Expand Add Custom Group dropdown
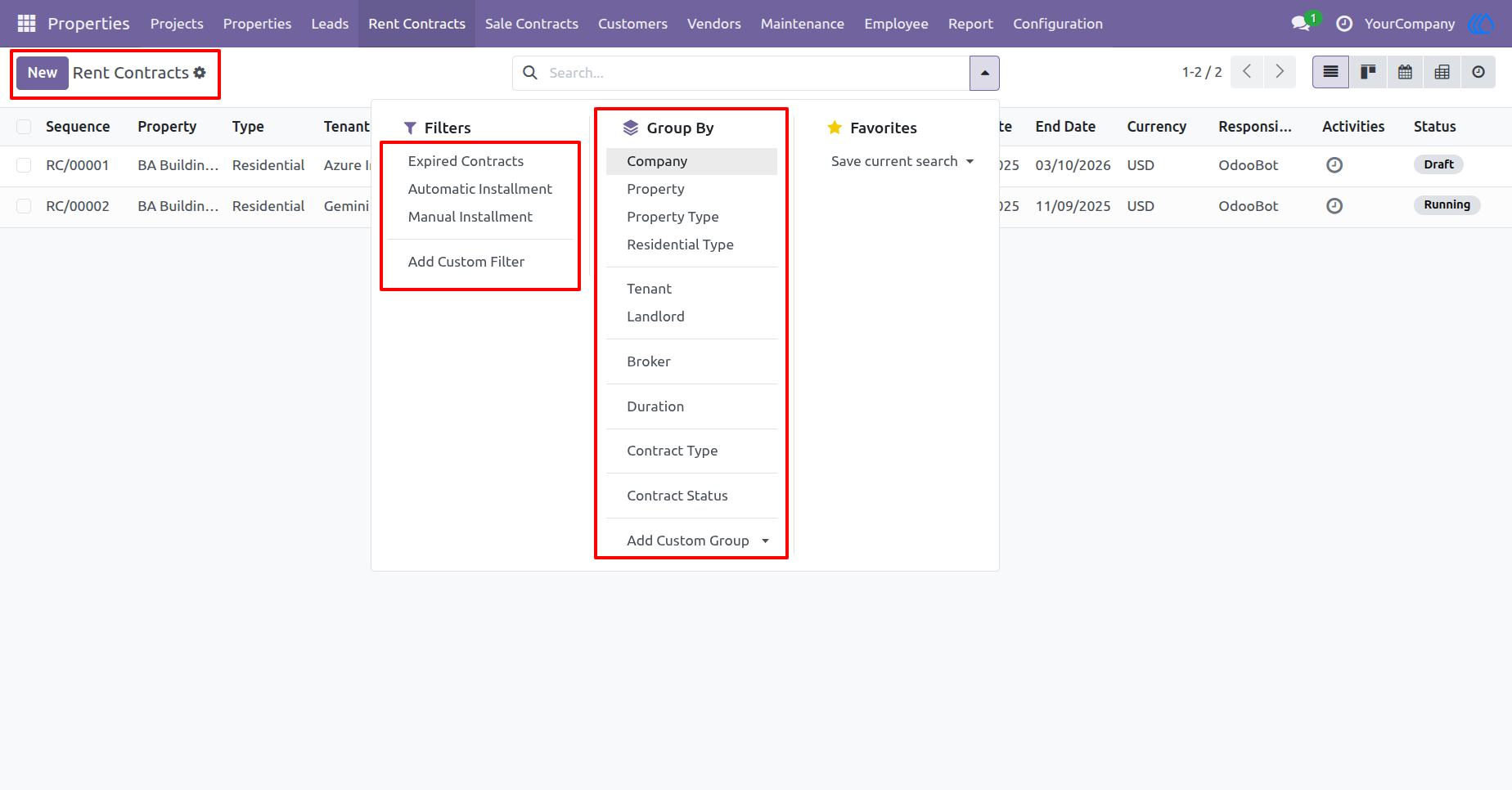This screenshot has width=1512, height=790. tap(698, 541)
